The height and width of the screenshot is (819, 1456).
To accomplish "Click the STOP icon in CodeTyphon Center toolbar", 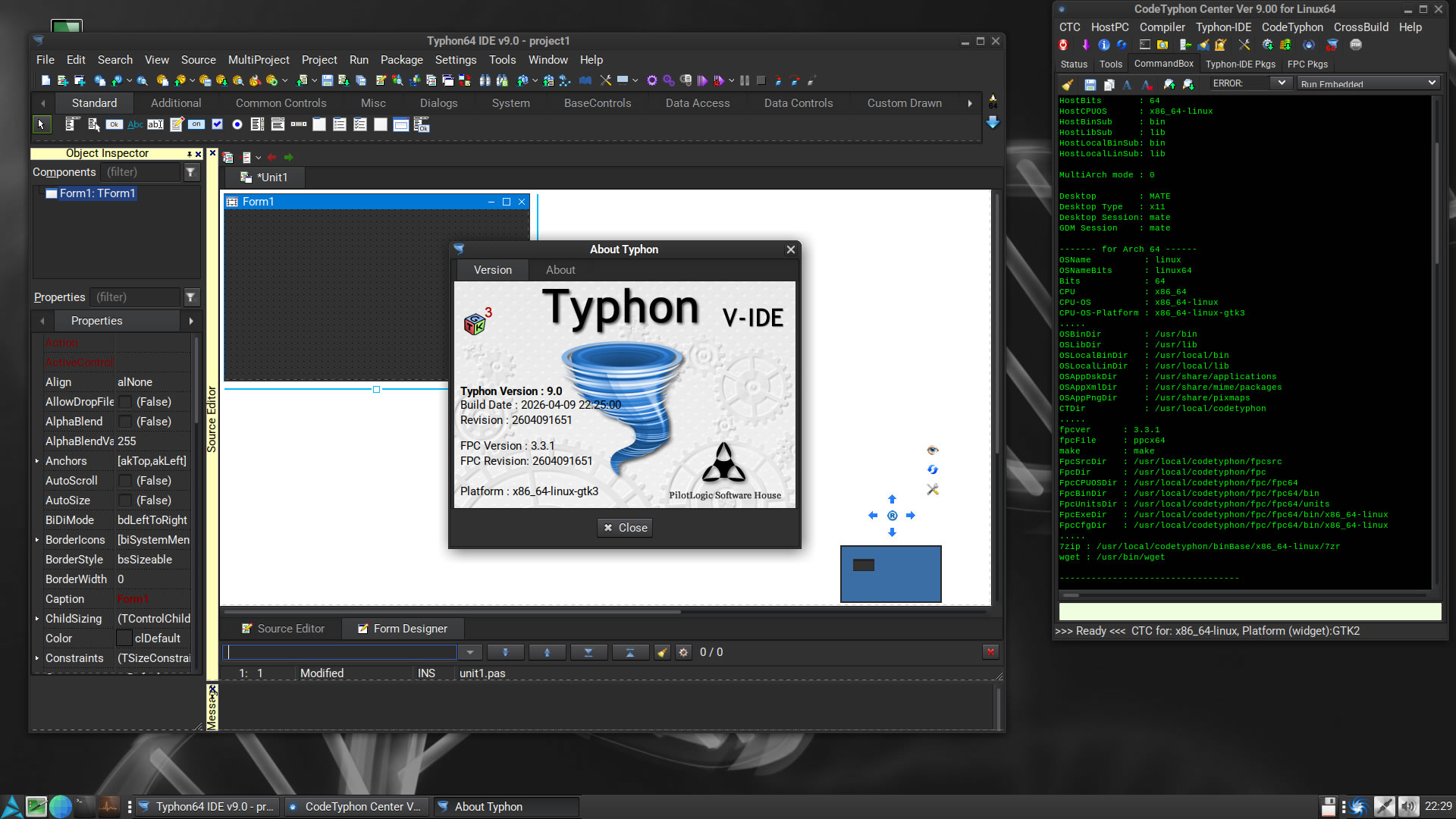I will [1356, 45].
